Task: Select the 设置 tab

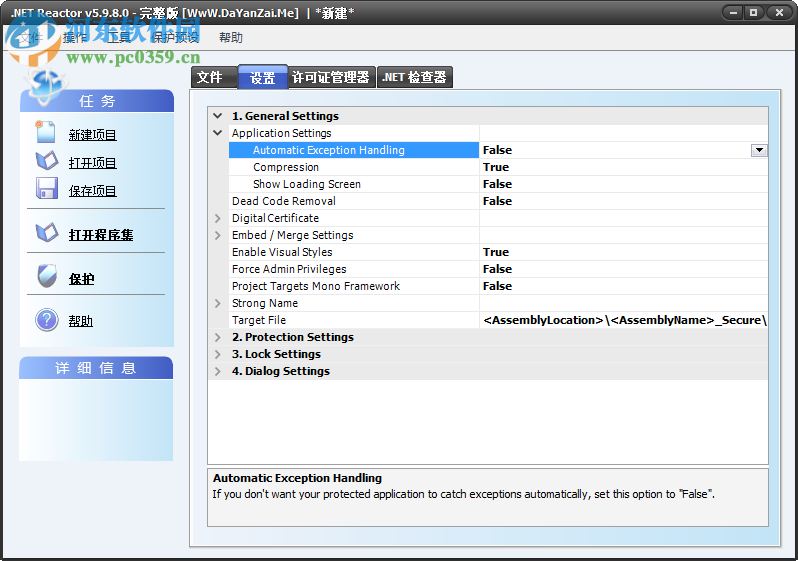Action: click(x=263, y=77)
